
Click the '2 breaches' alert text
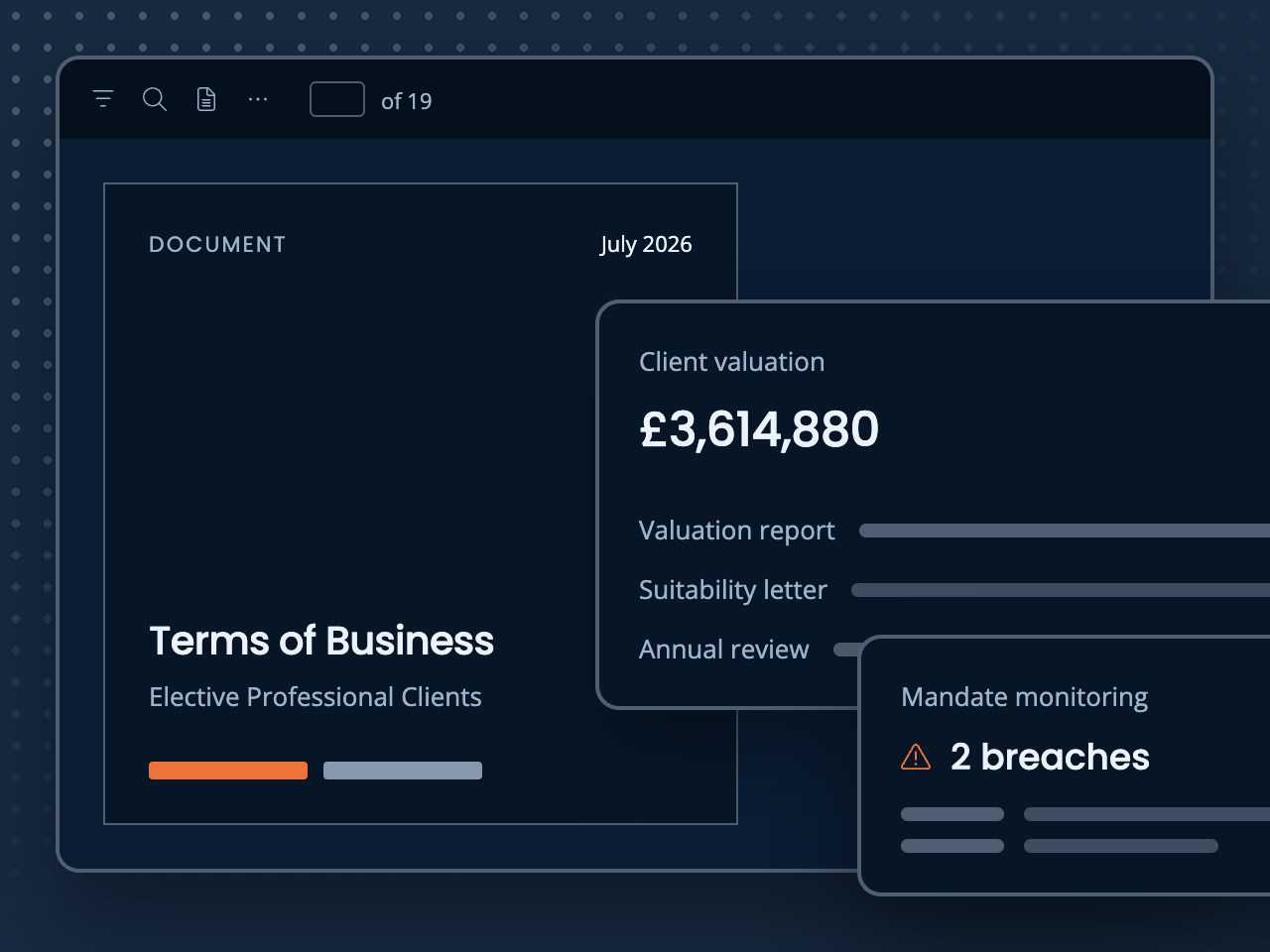[1050, 758]
